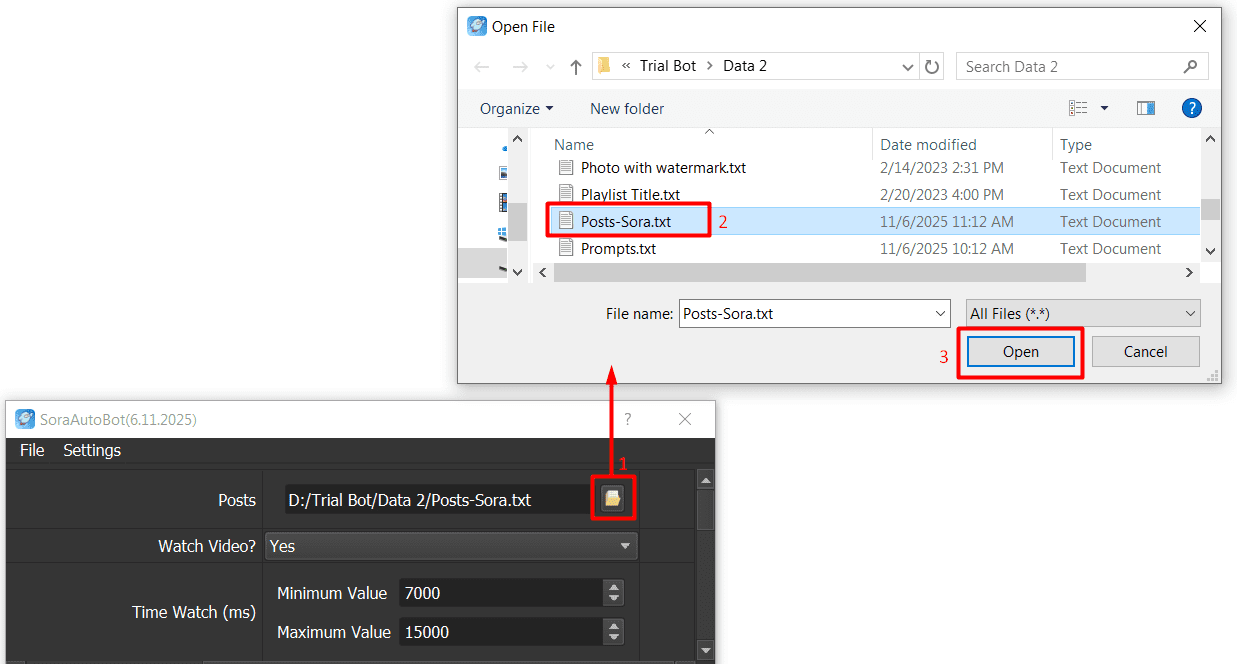This screenshot has height=664, width=1237.
Task: Click the change view icon in dialog toolbar
Action: click(x=1078, y=108)
